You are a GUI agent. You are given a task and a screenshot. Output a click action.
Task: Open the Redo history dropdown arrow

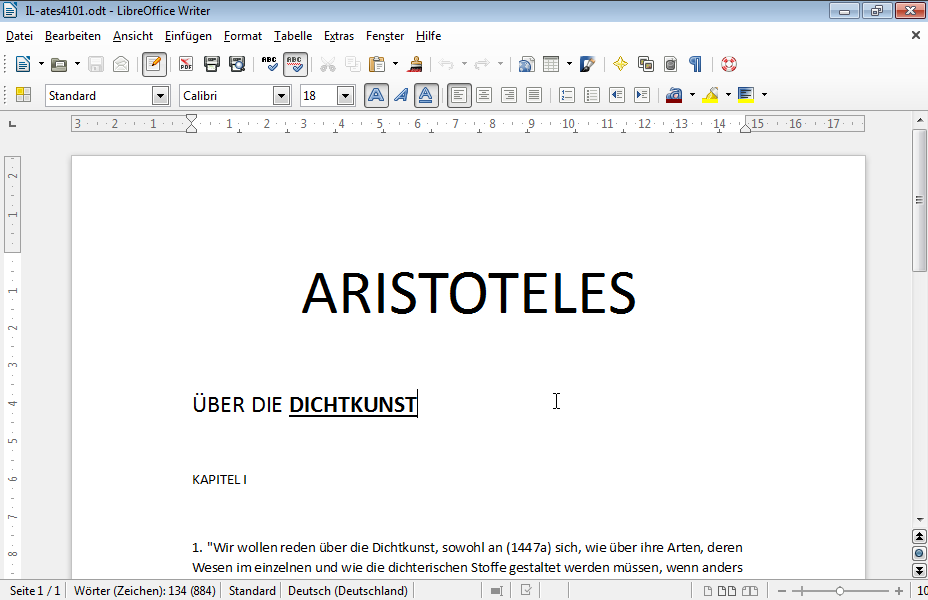[x=500, y=64]
